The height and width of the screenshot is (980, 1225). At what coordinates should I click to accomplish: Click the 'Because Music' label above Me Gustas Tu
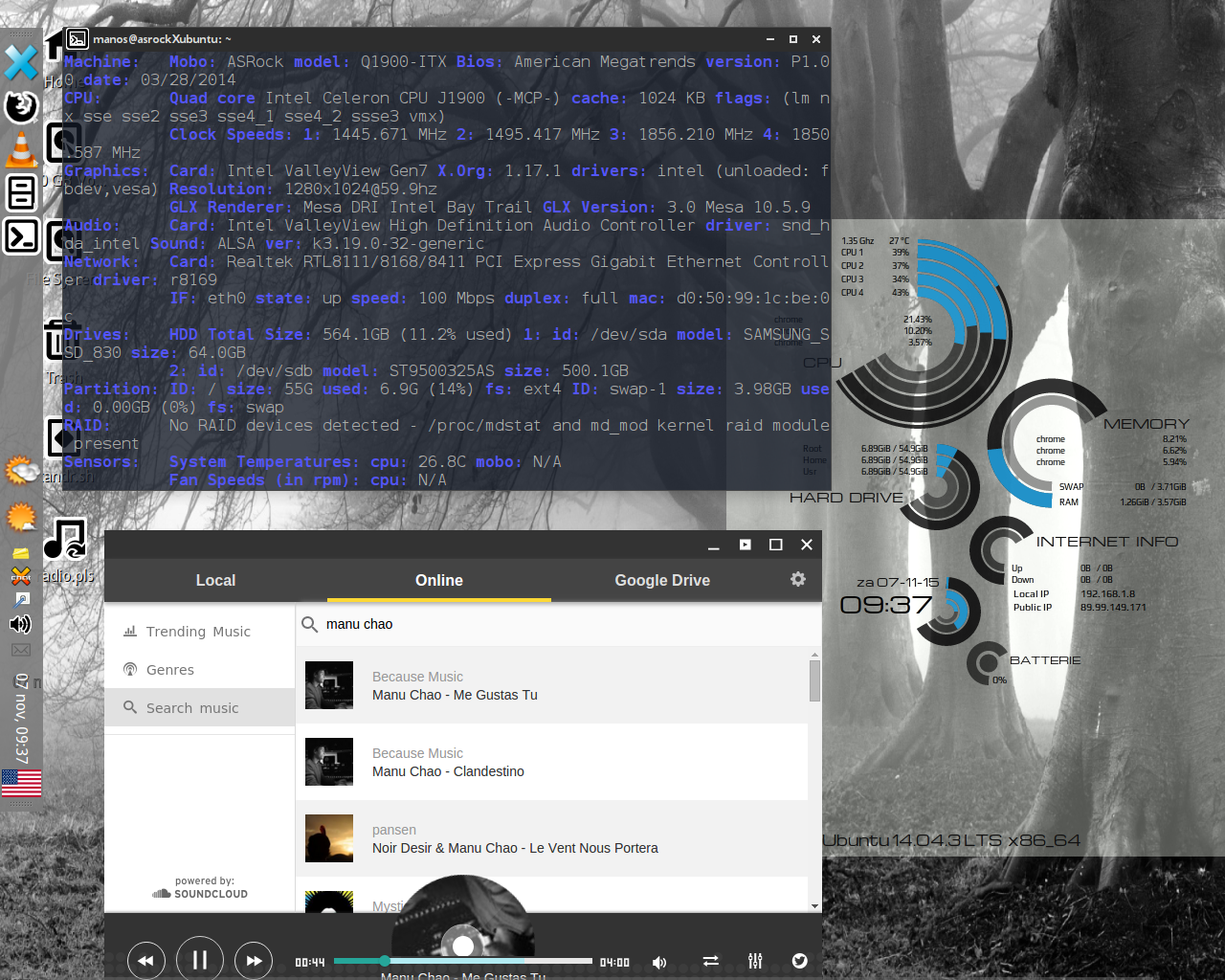pos(417,677)
